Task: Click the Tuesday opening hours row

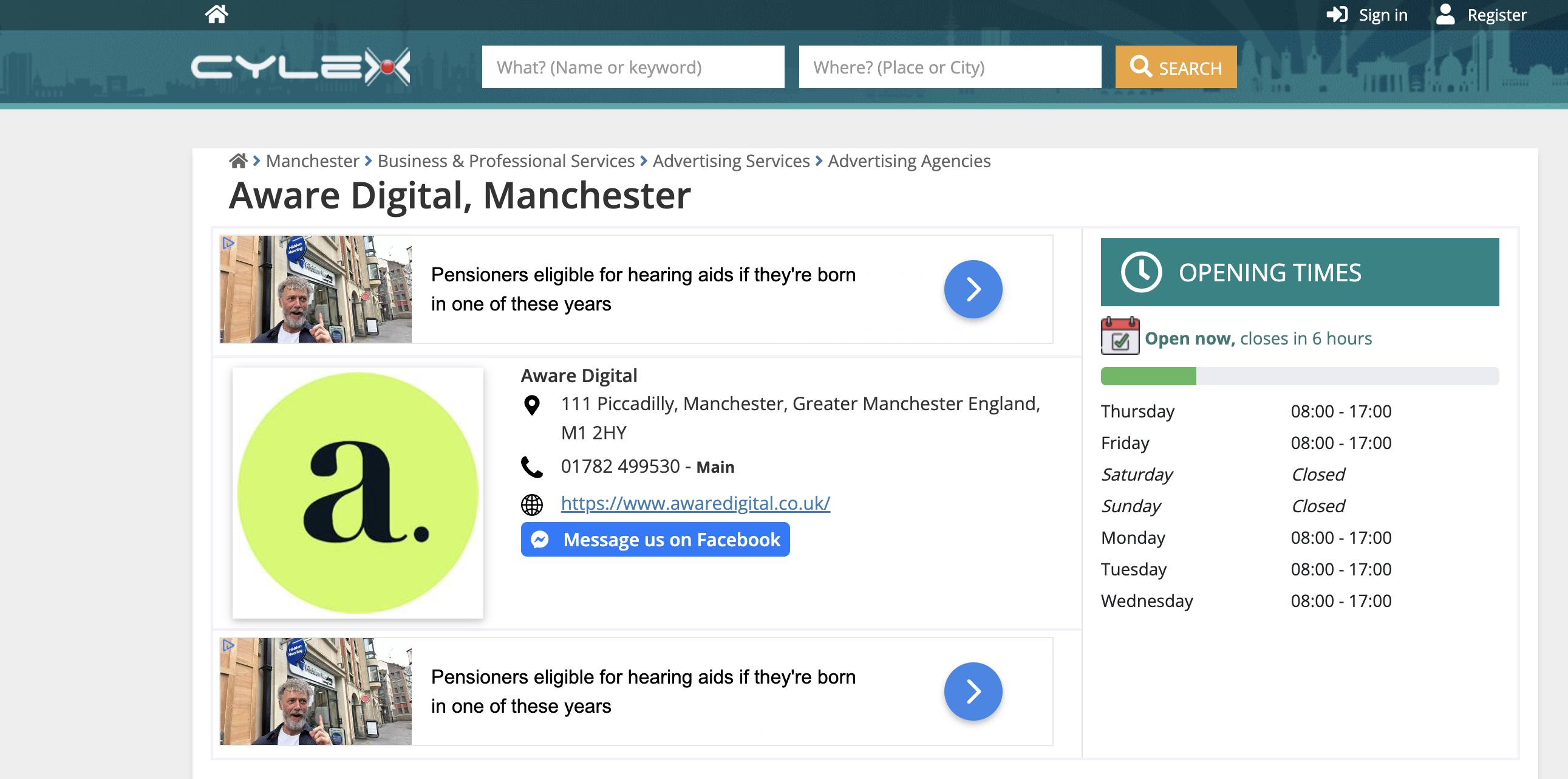Action: [x=1300, y=569]
